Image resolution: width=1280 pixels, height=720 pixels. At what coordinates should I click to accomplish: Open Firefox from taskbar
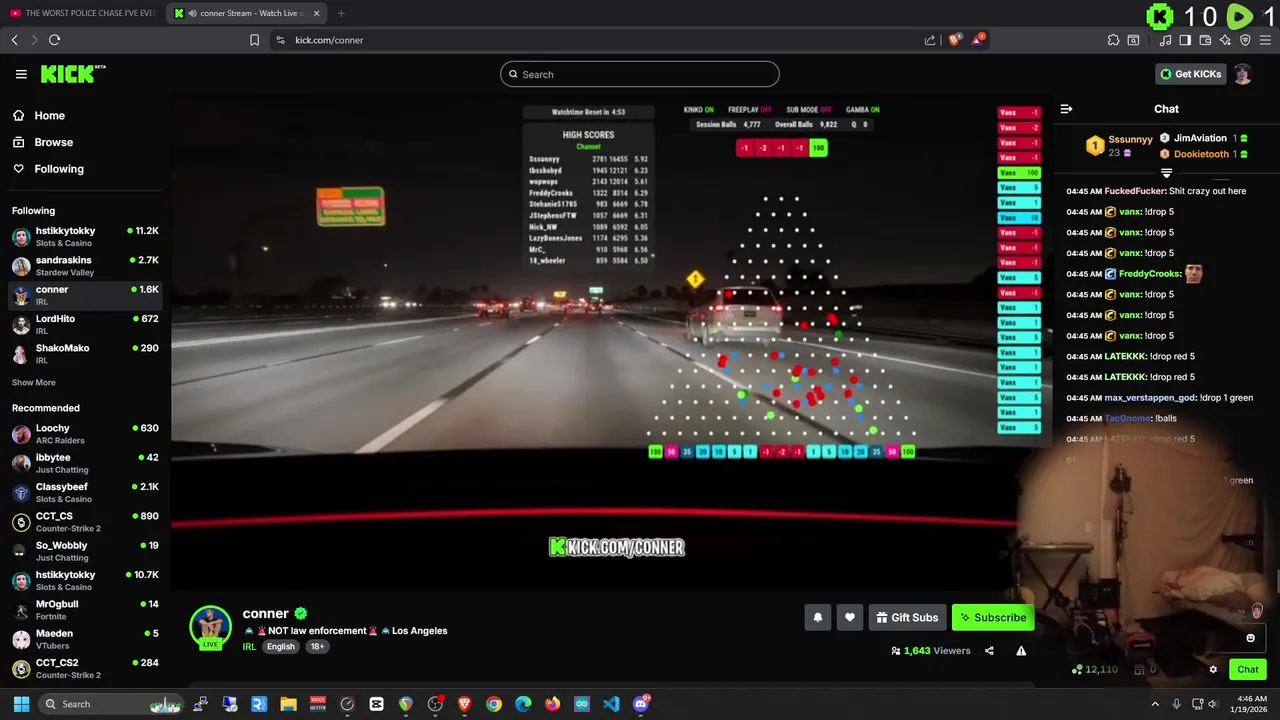(552, 704)
